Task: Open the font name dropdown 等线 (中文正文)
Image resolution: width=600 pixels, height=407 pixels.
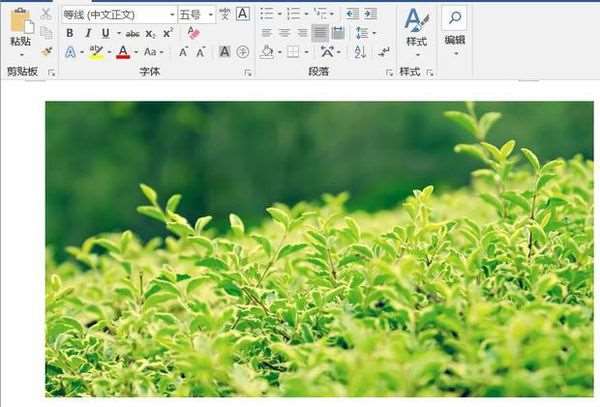Action: coord(119,15)
